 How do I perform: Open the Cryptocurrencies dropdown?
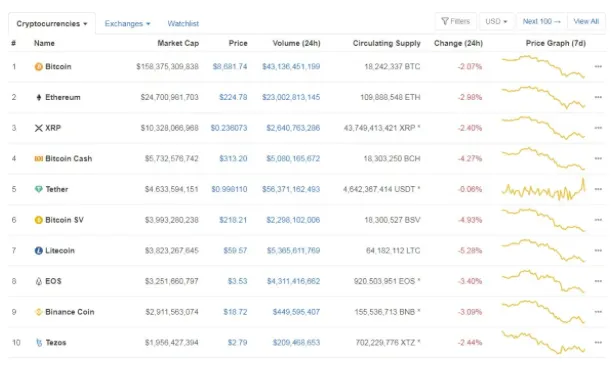click(52, 24)
